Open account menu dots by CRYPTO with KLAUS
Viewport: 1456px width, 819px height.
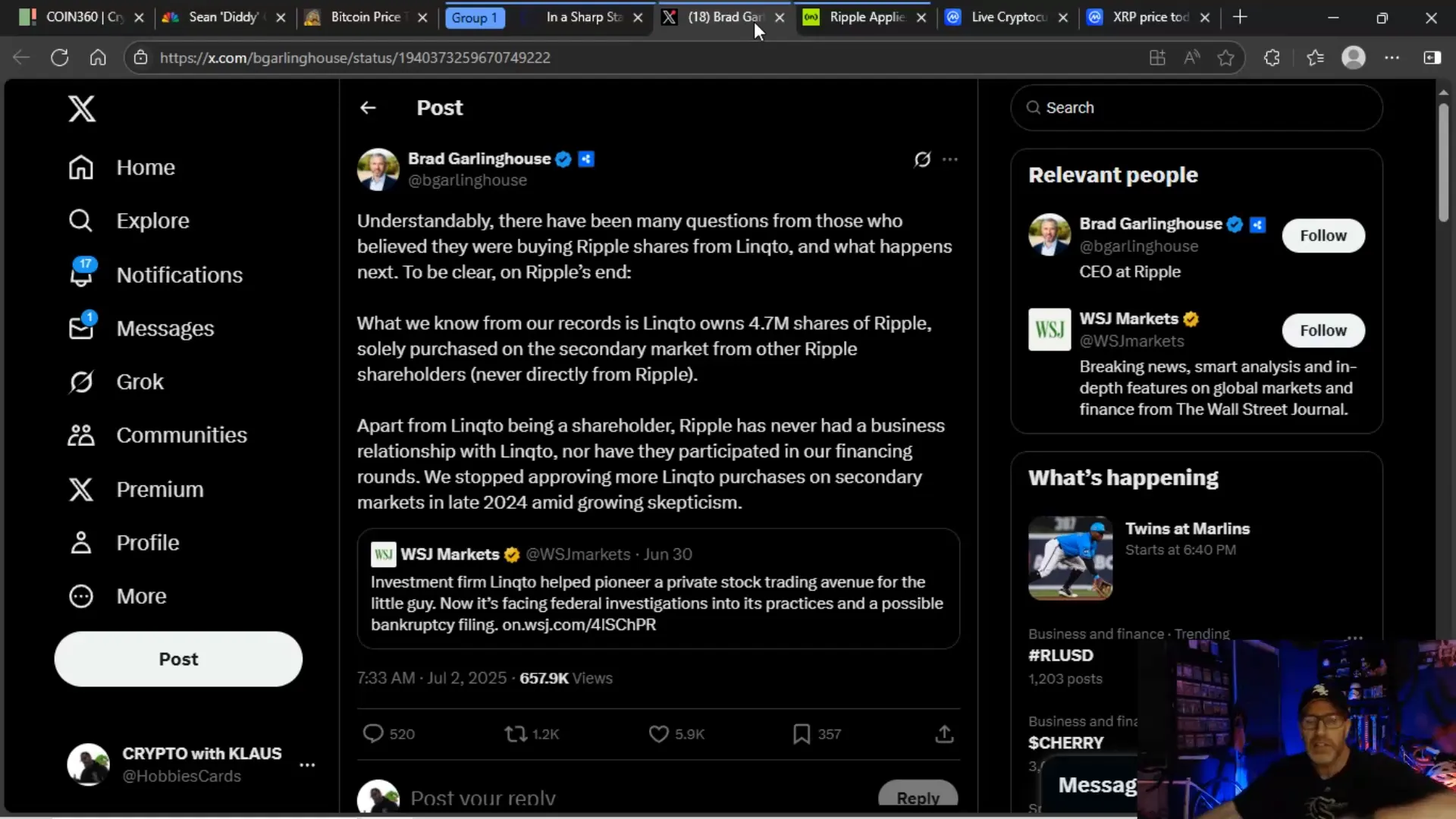click(307, 764)
